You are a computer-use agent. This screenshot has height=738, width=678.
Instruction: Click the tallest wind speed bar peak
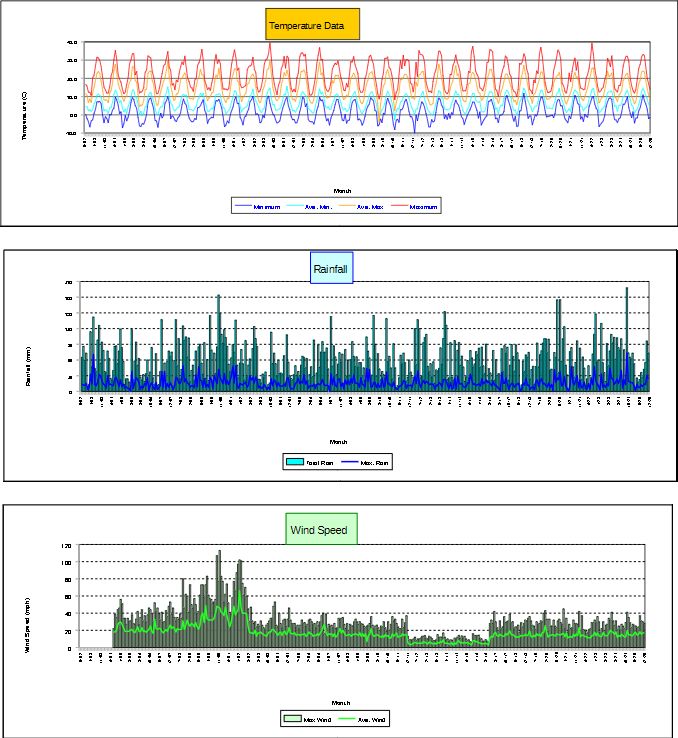(219, 553)
